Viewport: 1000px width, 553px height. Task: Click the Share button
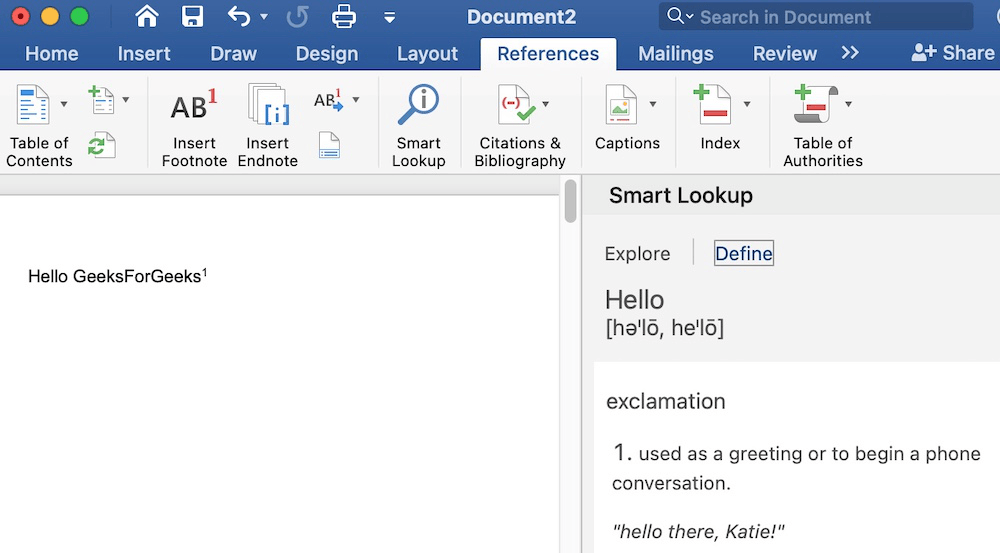pyautogui.click(x=953, y=53)
